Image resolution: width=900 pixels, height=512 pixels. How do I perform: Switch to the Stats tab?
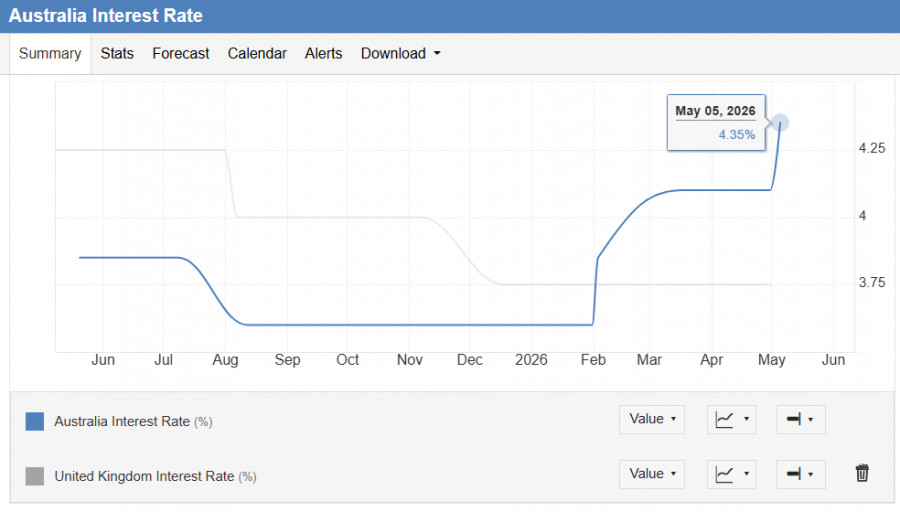tap(117, 53)
